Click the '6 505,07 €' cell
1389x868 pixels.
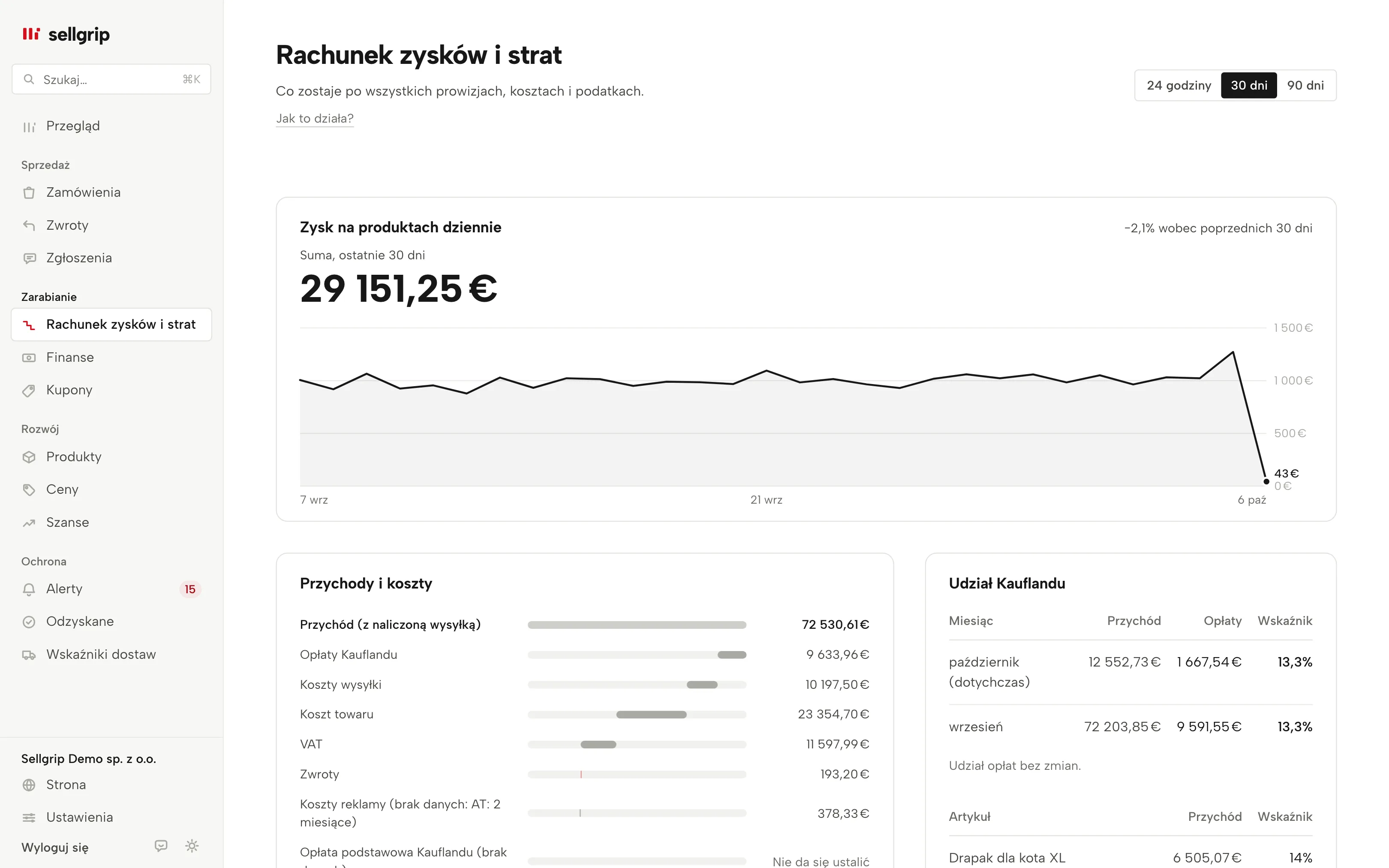[1208, 858]
